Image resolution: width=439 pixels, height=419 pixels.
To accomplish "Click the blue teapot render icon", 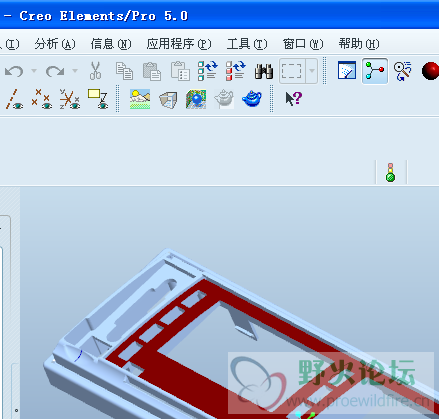I will [x=252, y=99].
